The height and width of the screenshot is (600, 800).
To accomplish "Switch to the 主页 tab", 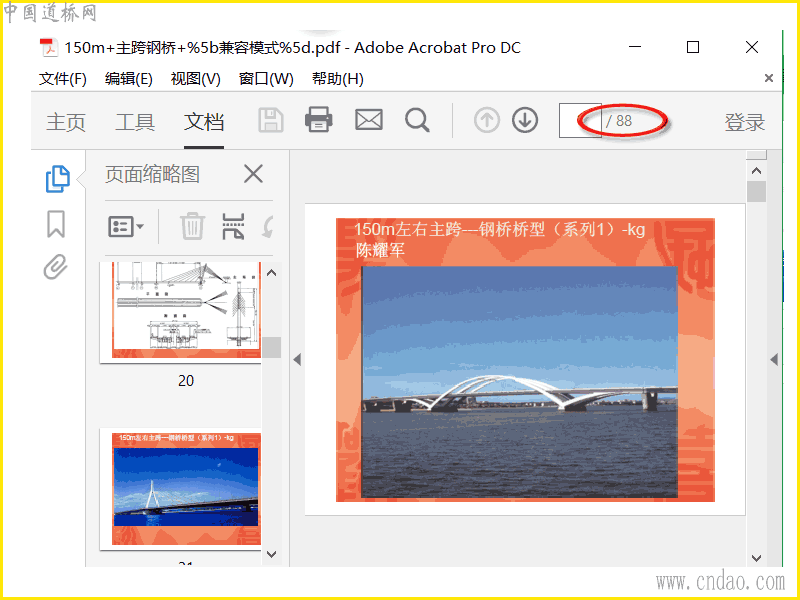I will [x=66, y=122].
